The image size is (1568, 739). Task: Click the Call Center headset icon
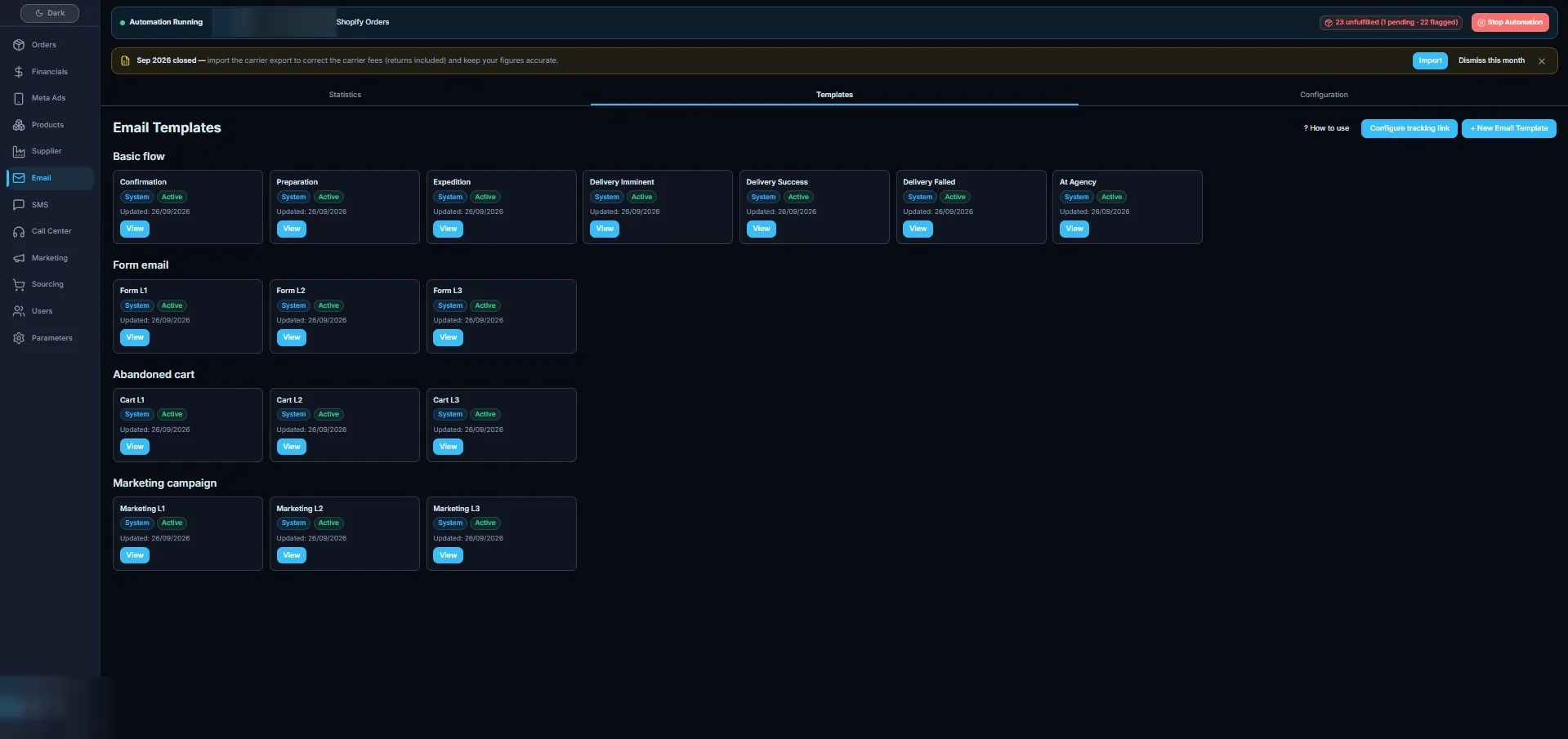coord(19,232)
